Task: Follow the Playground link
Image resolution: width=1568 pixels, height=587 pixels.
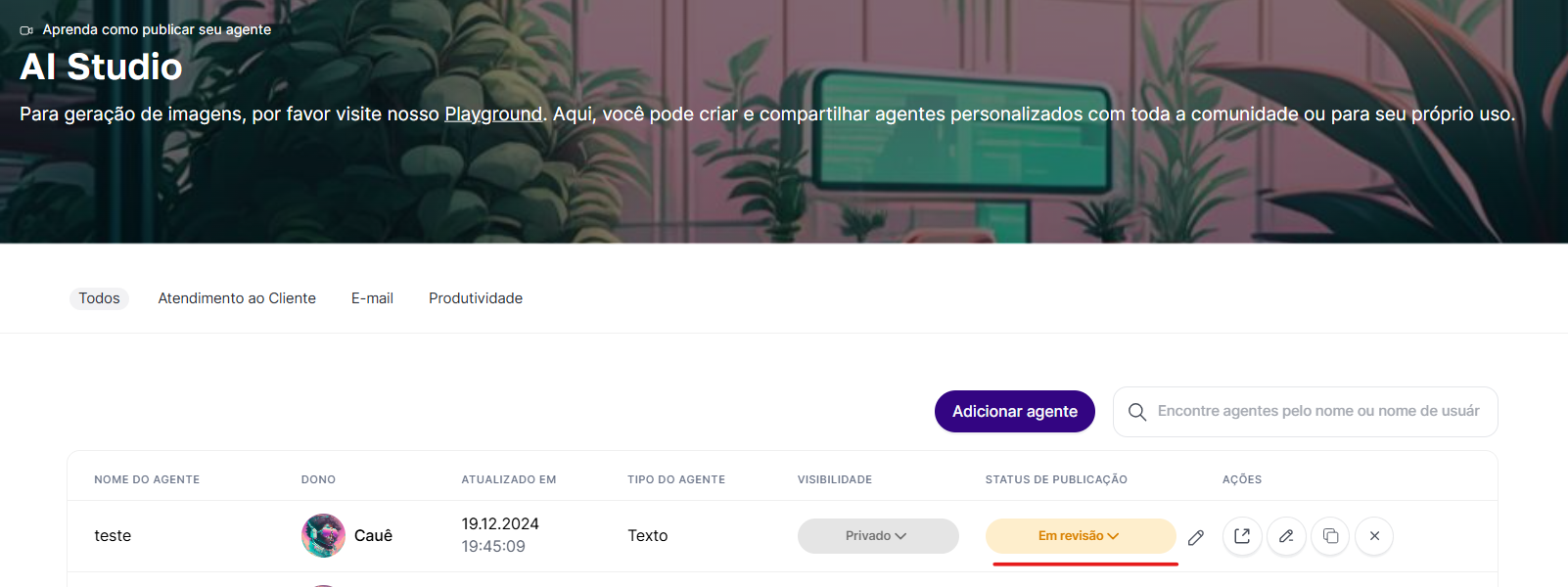Action: pyautogui.click(x=493, y=114)
